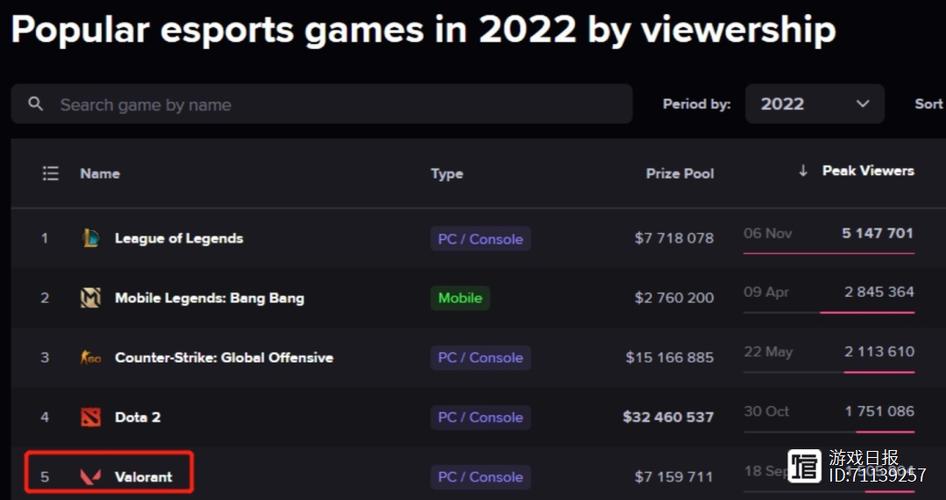Click the sort arrow next to Peak Viewers
This screenshot has width=946, height=500.
coord(802,171)
